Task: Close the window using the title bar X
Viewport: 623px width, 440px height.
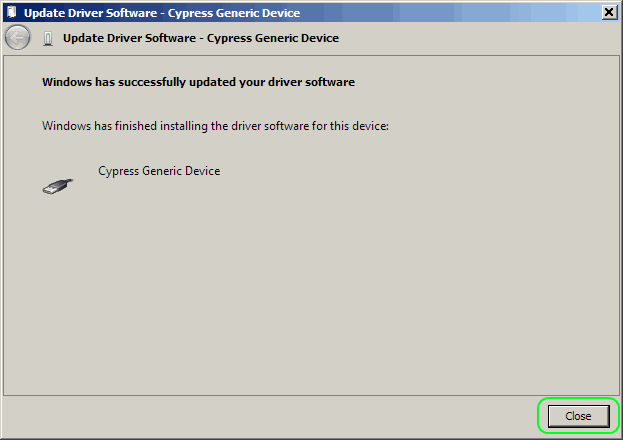Action: [609, 12]
